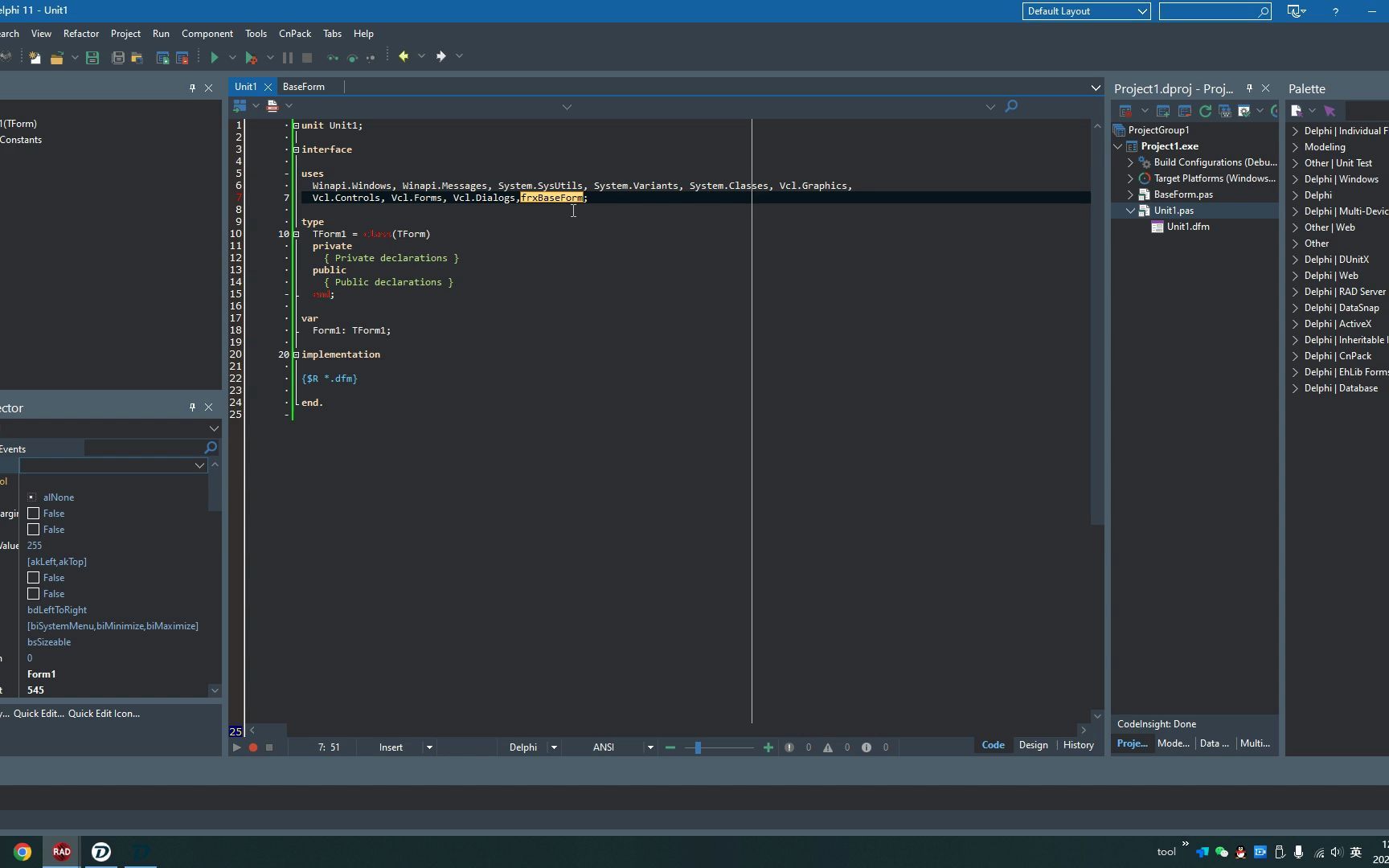The image size is (1389, 868).
Task: Click Run Without Debugging icon
Action: (251, 57)
